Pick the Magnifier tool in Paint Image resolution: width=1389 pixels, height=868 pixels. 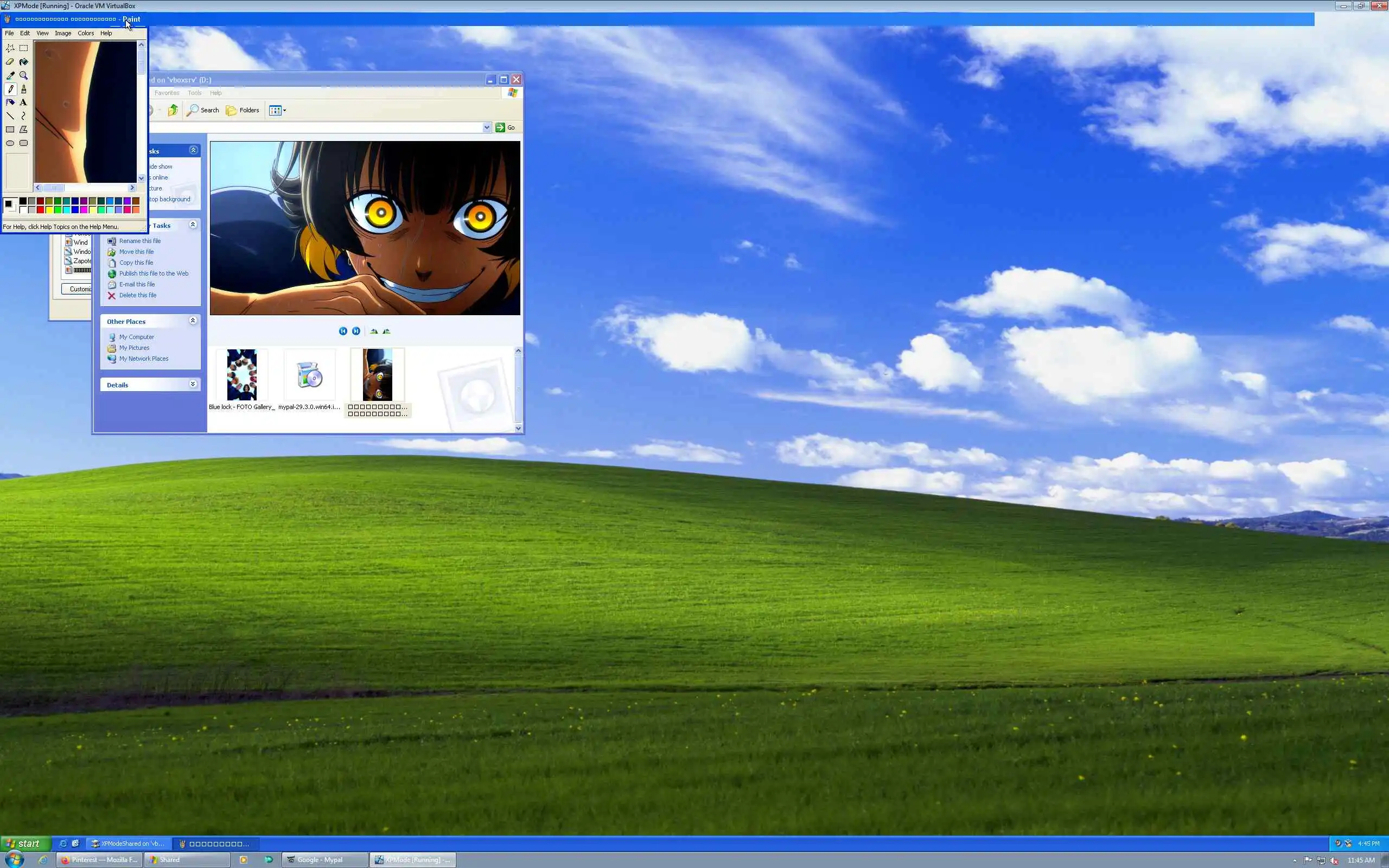(23, 75)
